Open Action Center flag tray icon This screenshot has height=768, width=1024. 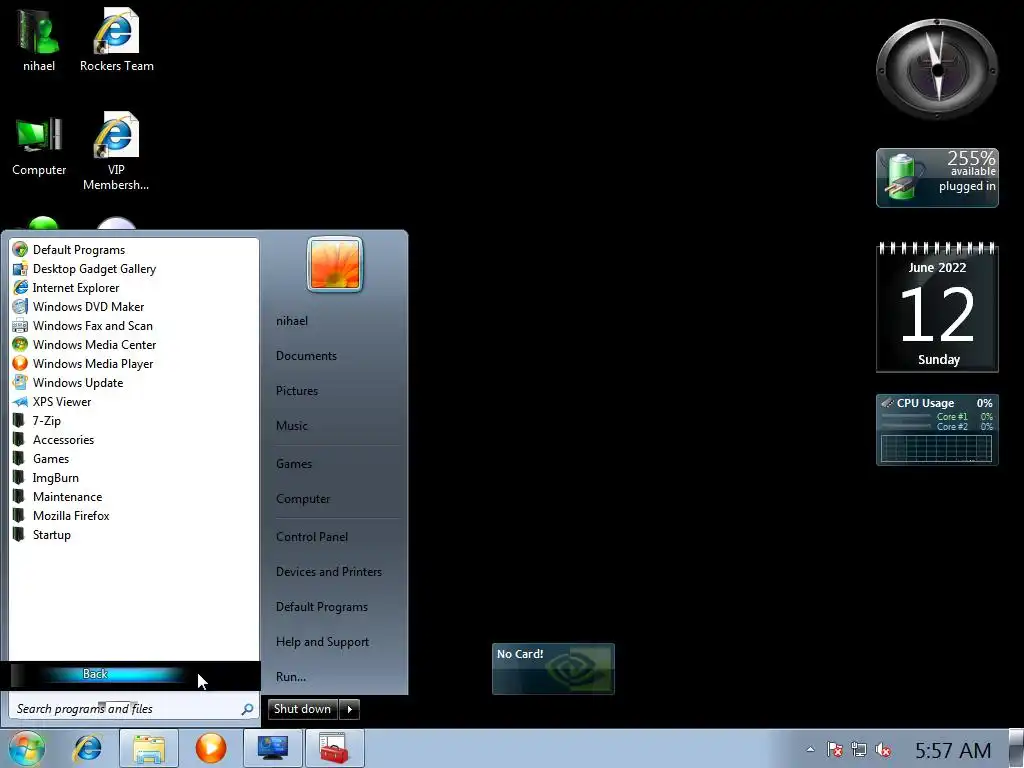point(834,750)
